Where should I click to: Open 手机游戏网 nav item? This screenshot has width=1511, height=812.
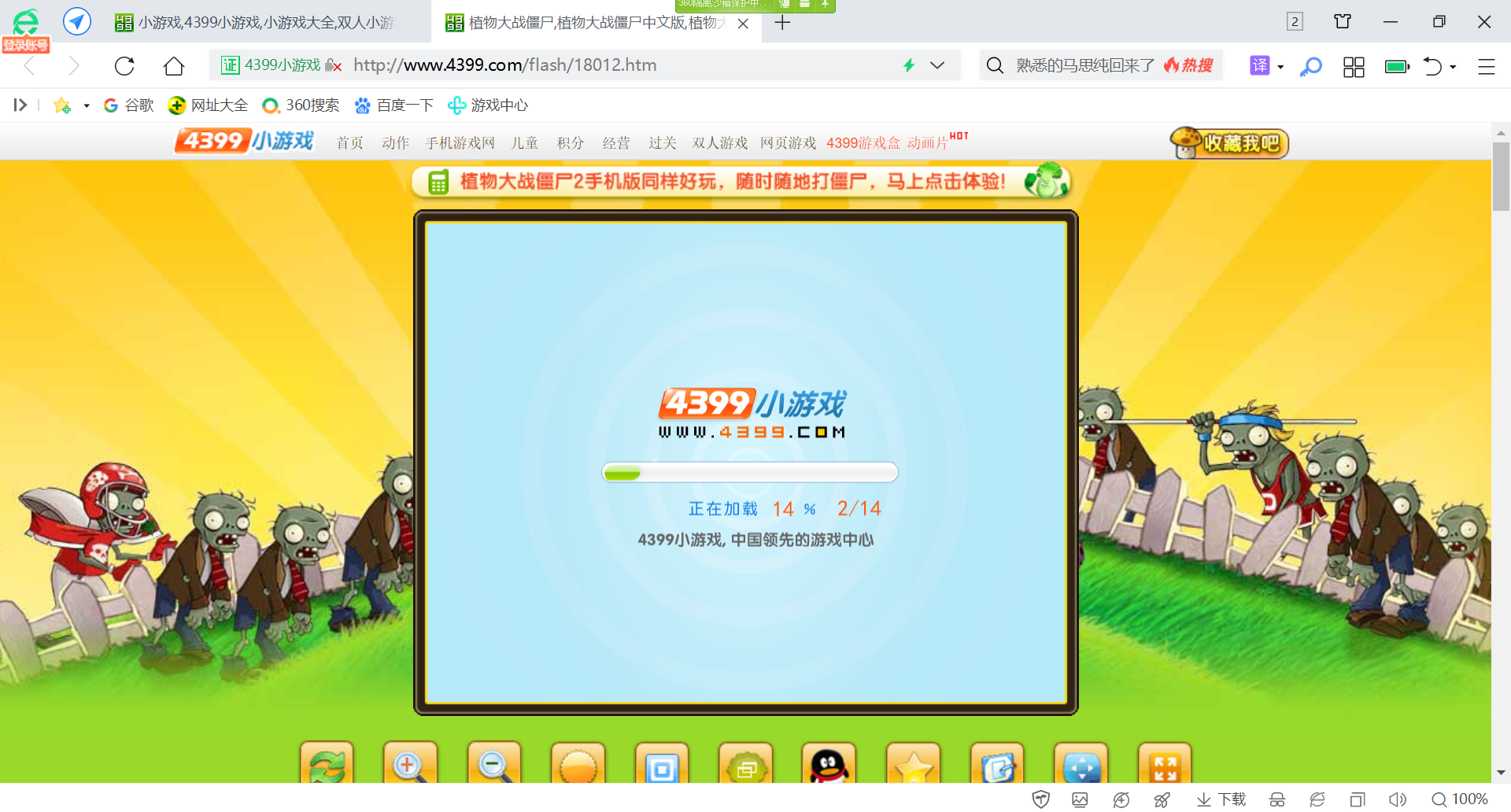(x=460, y=142)
